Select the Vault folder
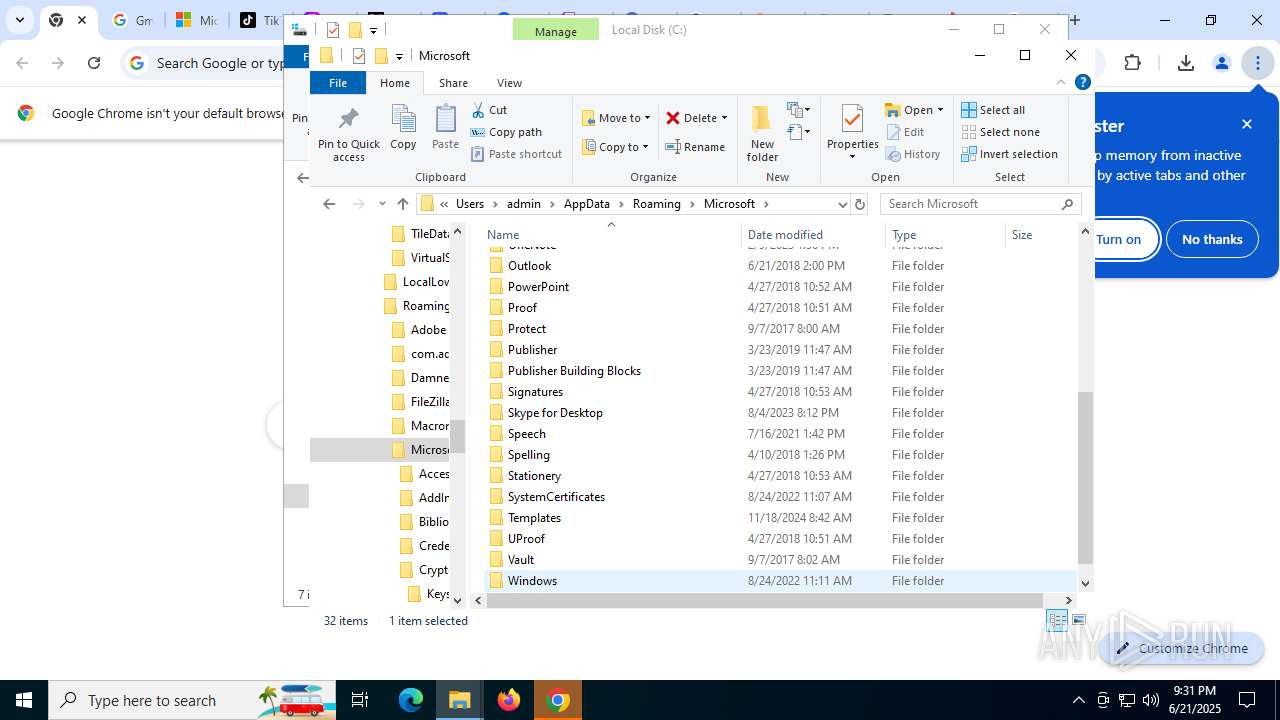This screenshot has width=1280, height=720. [x=521, y=560]
